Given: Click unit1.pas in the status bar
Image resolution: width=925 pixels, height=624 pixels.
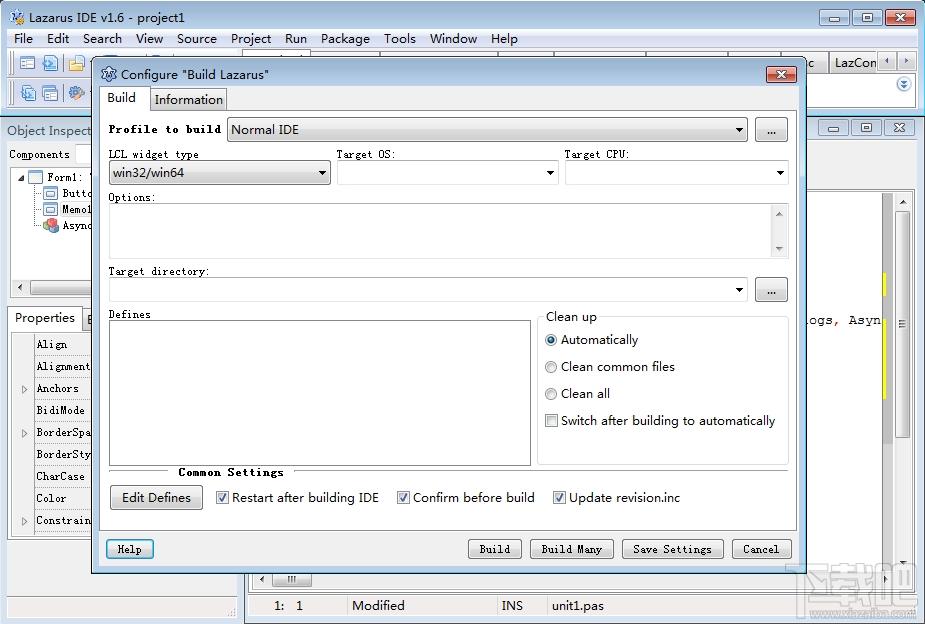Looking at the screenshot, I should tap(578, 606).
